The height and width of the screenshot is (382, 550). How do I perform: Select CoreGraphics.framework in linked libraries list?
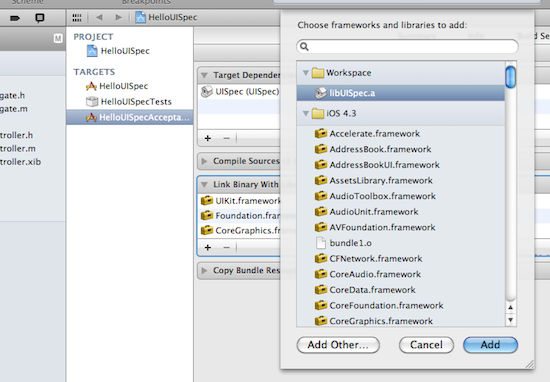[239, 230]
